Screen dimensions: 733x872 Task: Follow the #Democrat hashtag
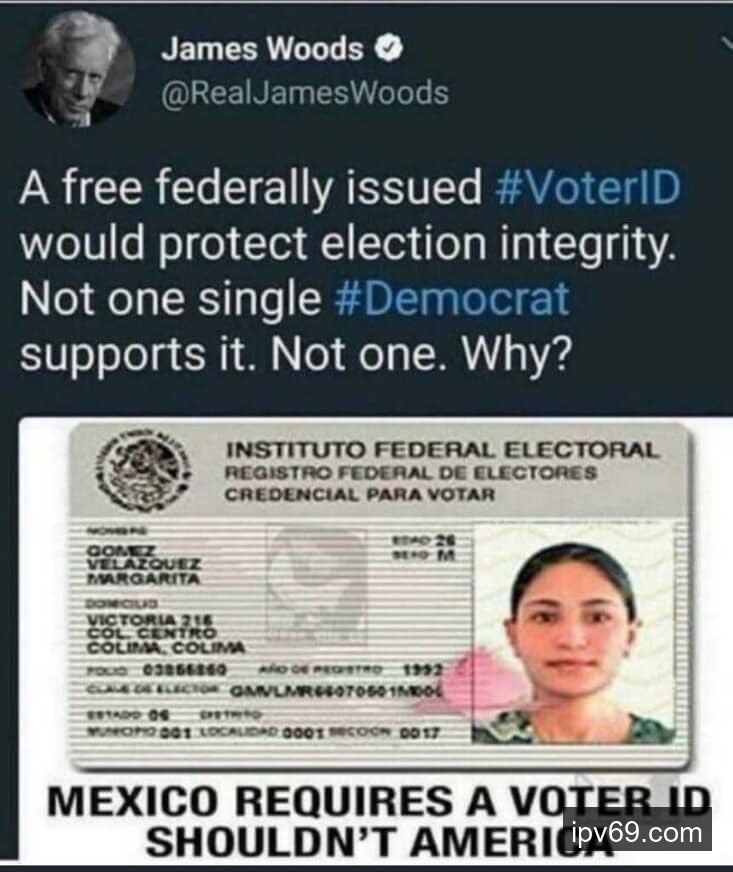click(x=452, y=299)
